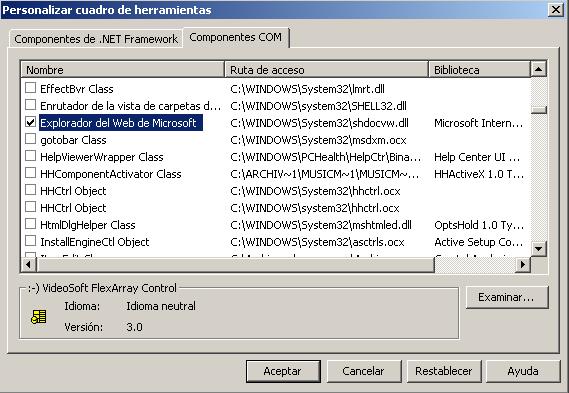
Task: Switch to Componentes de .NET Framework tab
Action: pos(96,39)
